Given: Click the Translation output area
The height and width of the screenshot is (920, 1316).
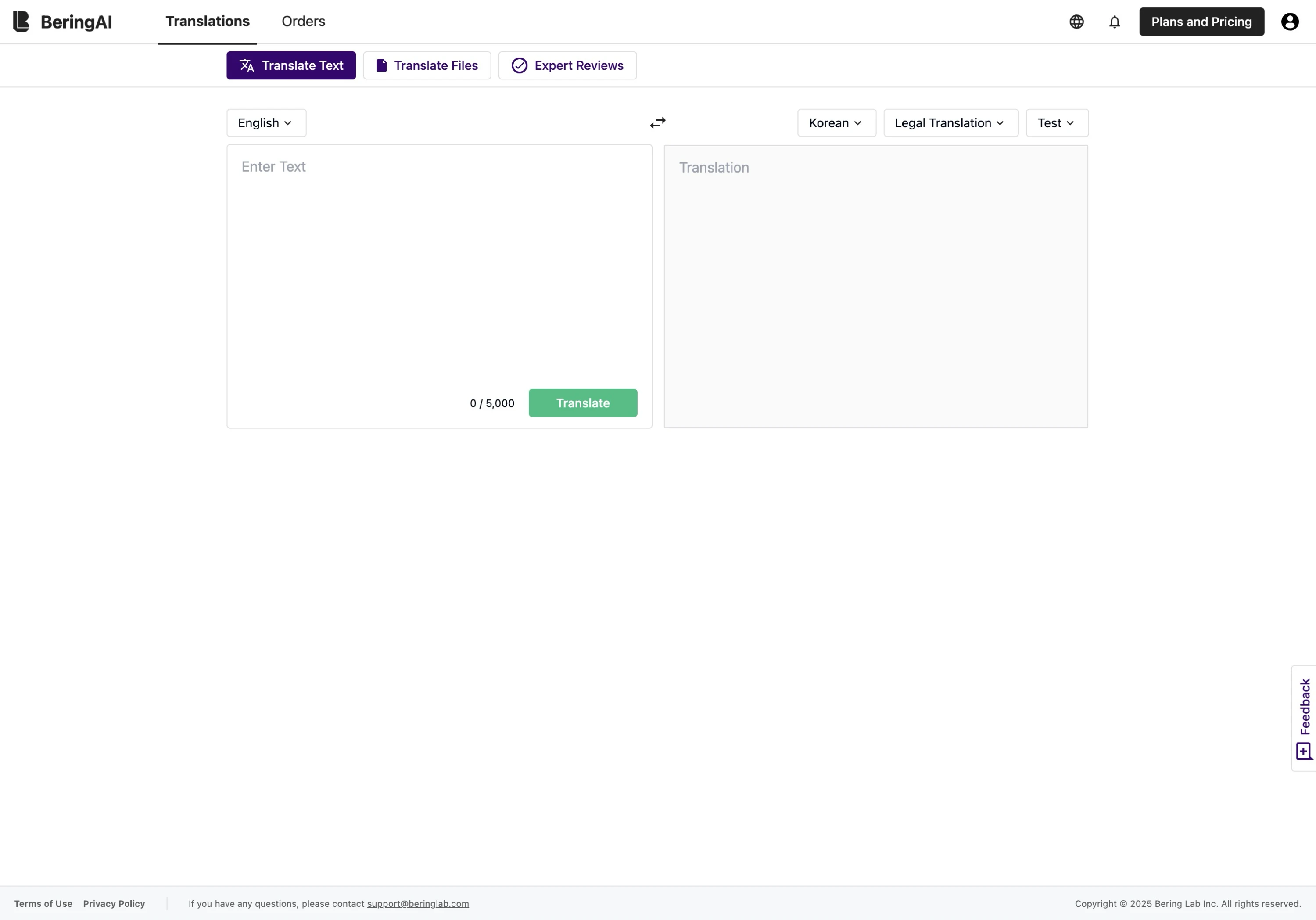Looking at the screenshot, I should point(876,286).
